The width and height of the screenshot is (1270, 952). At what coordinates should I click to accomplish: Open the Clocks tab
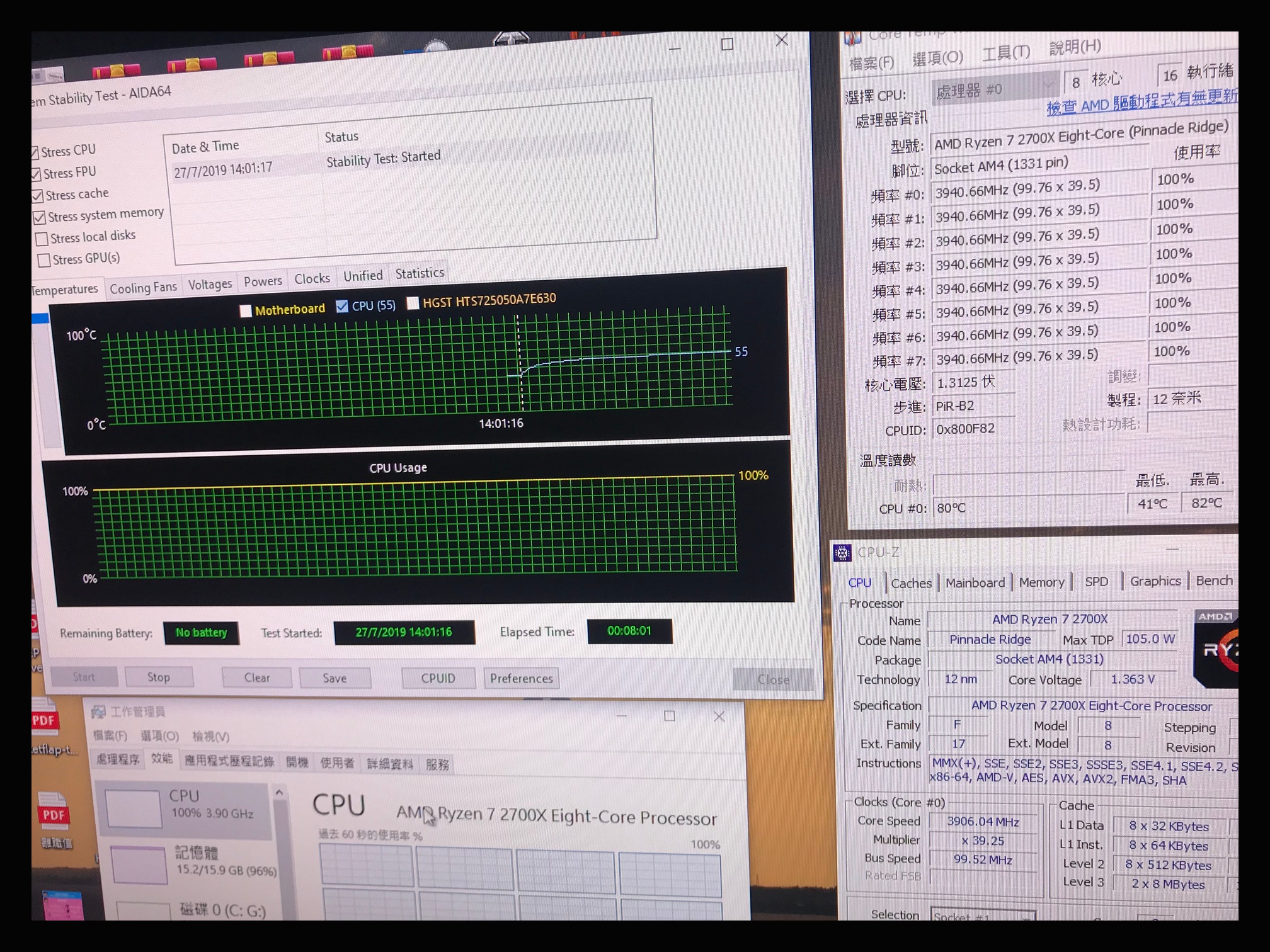(x=312, y=278)
